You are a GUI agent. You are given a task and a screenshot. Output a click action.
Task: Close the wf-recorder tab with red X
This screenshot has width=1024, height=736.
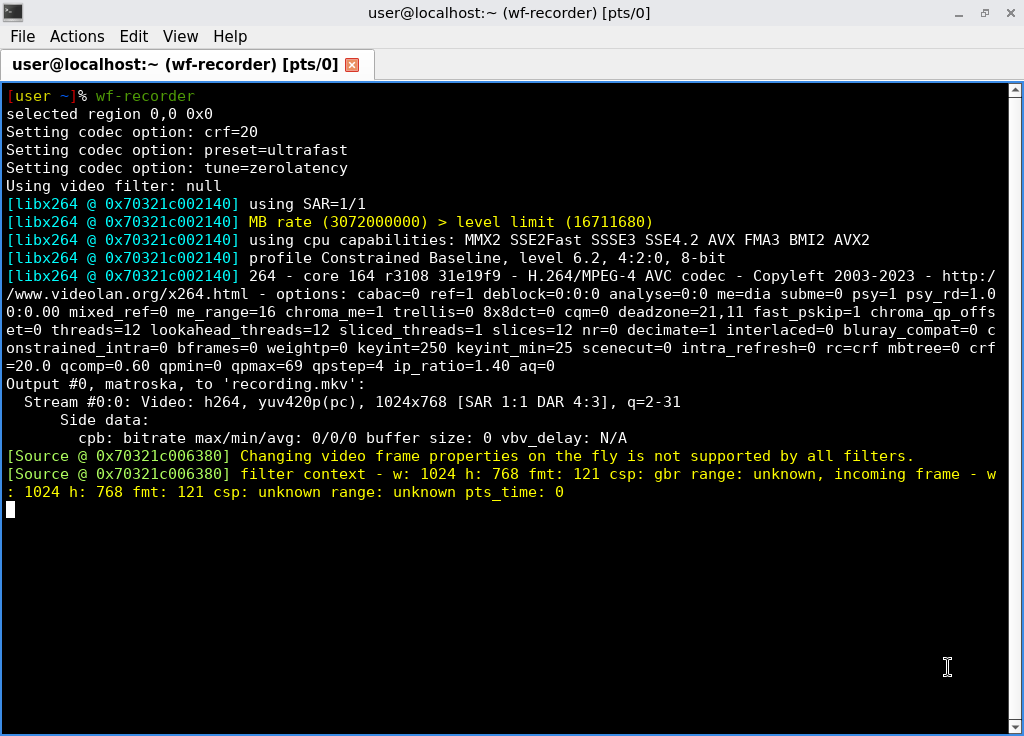click(x=352, y=65)
